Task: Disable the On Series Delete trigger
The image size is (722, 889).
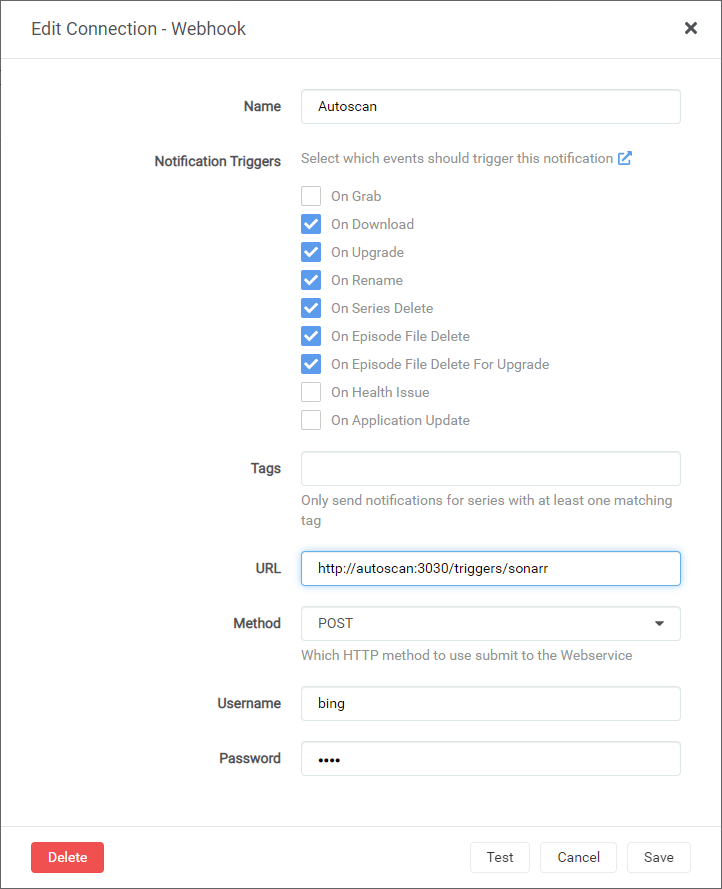Action: [311, 308]
